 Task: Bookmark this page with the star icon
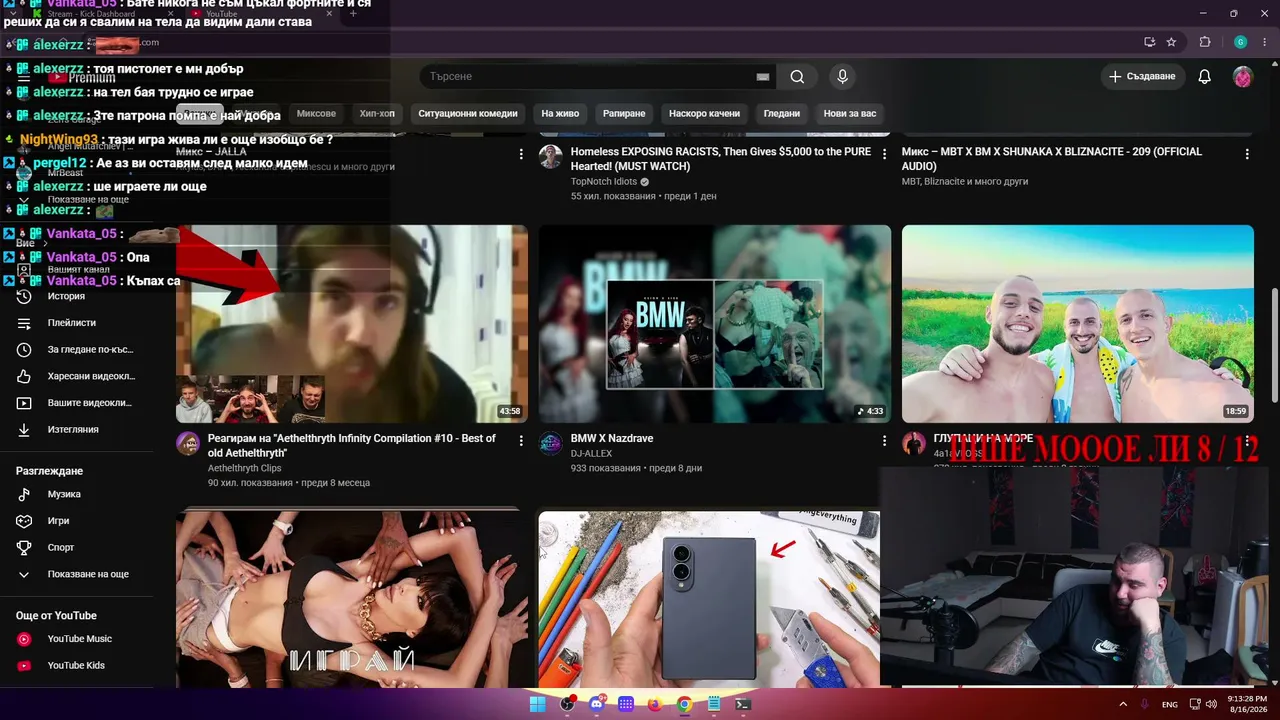(1171, 42)
